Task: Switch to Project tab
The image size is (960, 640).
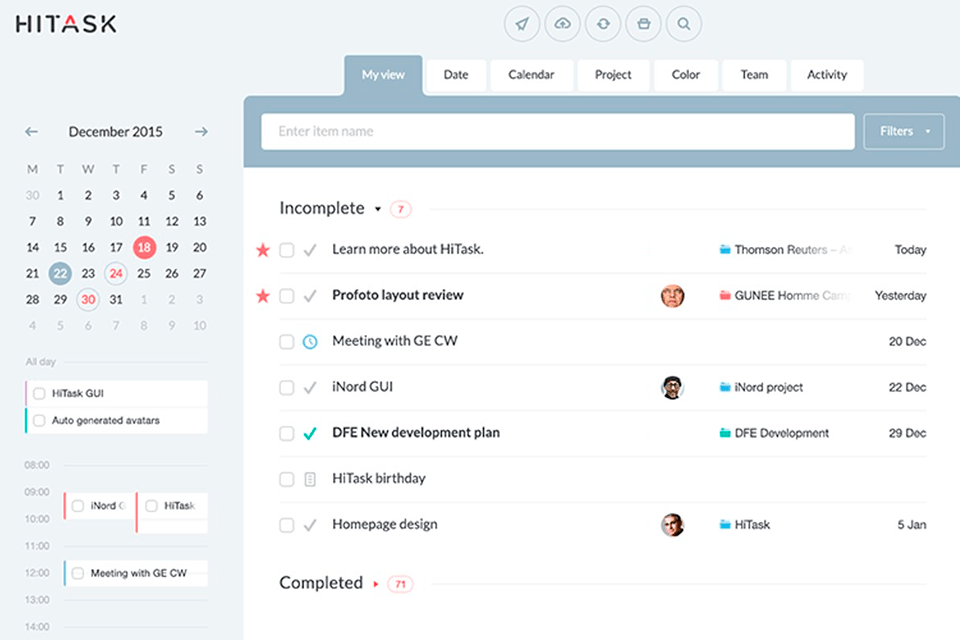Action: (613, 75)
